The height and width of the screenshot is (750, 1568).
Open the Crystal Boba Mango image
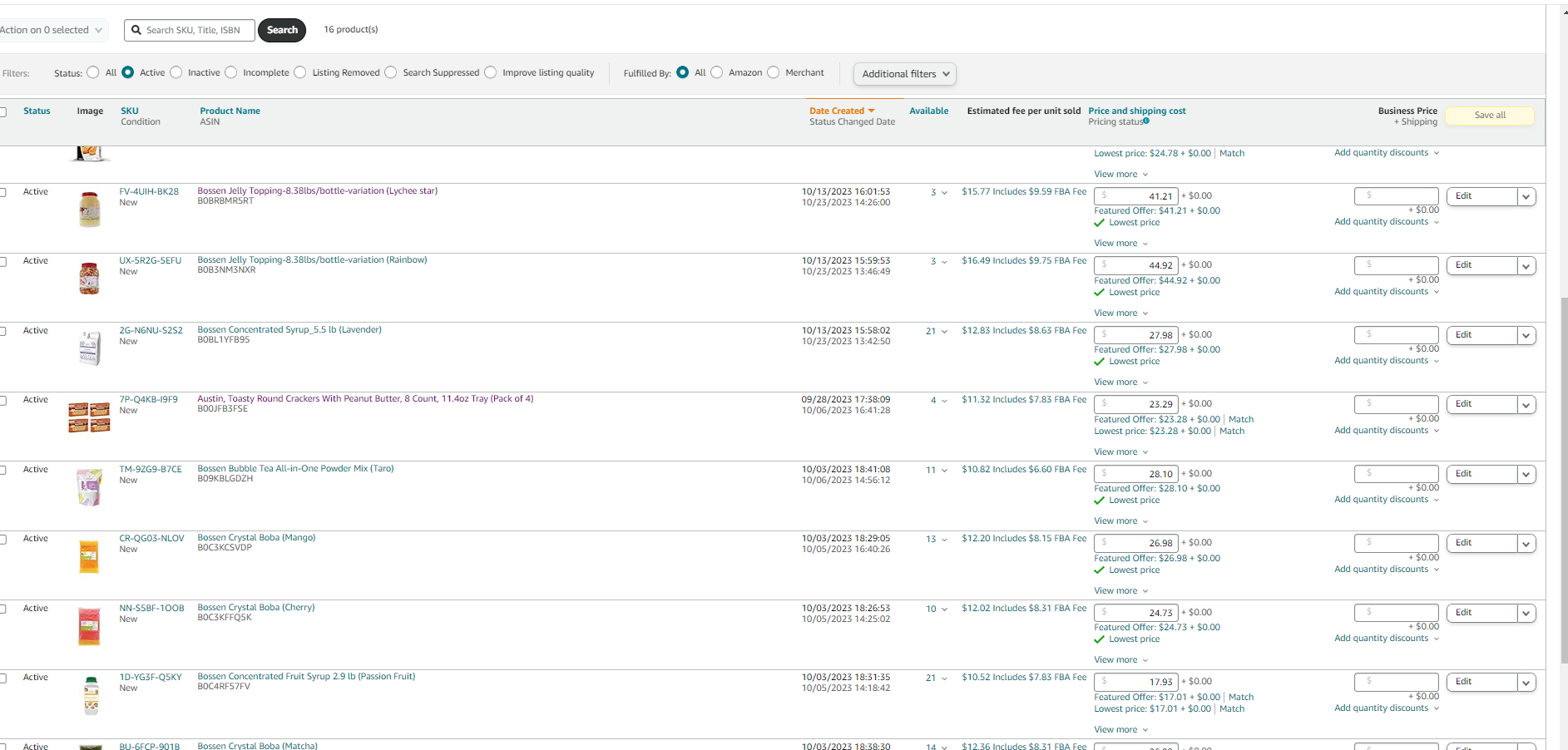89,556
